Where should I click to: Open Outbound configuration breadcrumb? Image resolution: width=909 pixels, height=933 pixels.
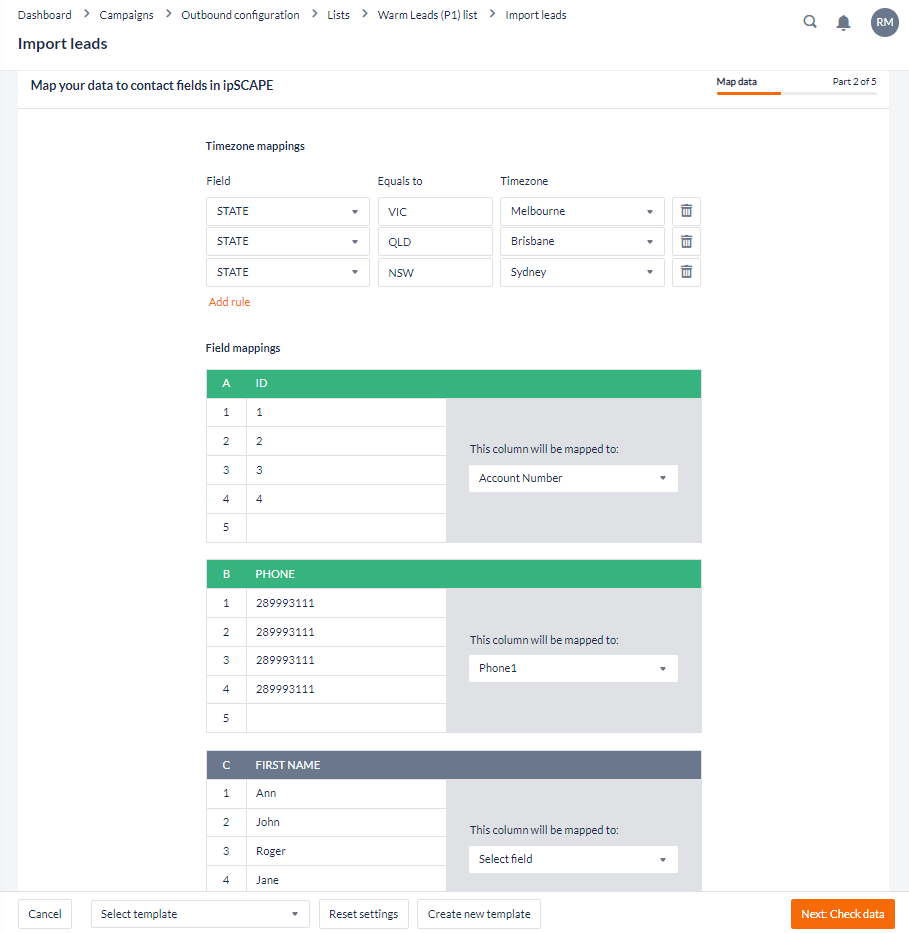click(x=240, y=15)
